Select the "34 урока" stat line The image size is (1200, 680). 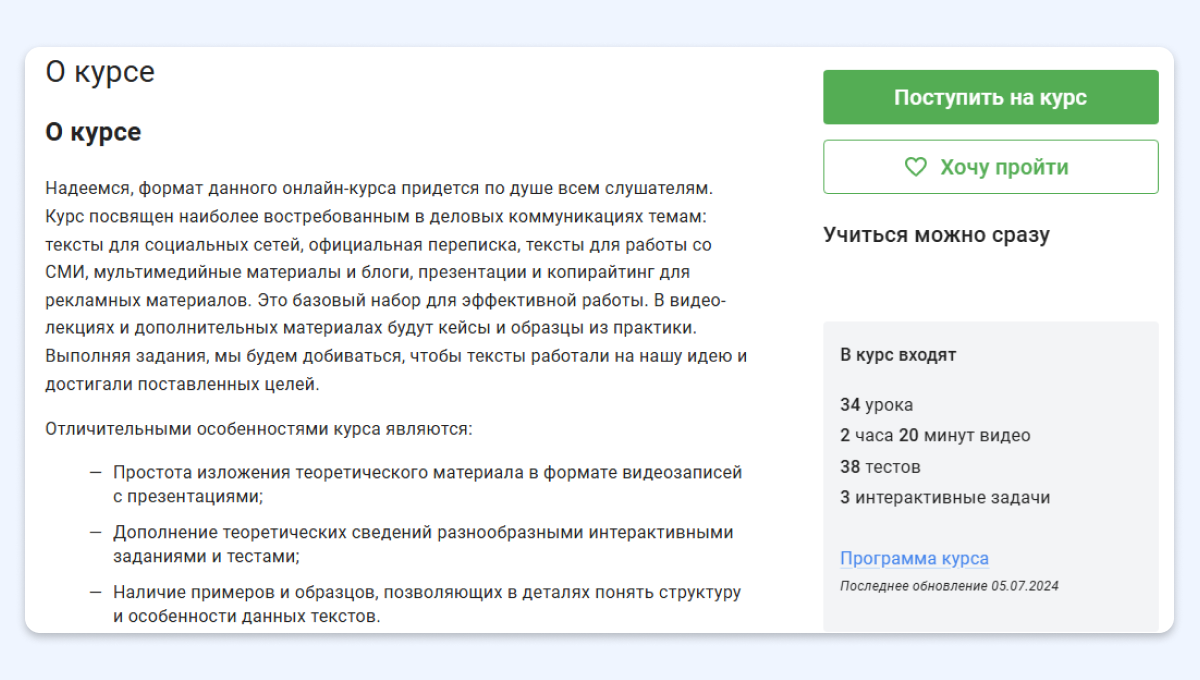876,405
